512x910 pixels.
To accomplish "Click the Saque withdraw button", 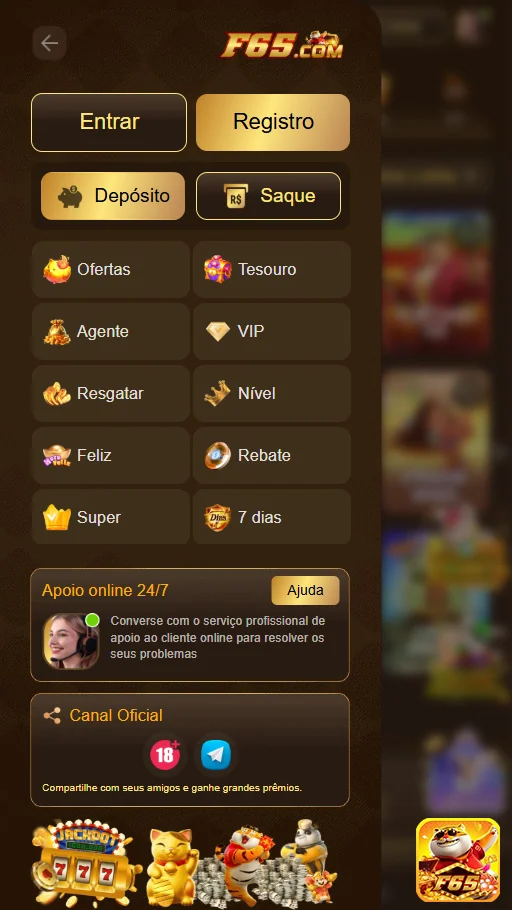I will [x=268, y=196].
